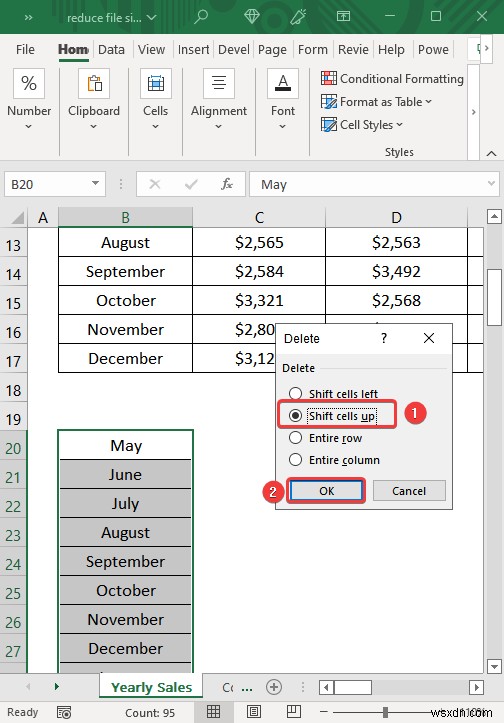The width and height of the screenshot is (504, 723).
Task: Click the Font color icon group
Action: (283, 83)
